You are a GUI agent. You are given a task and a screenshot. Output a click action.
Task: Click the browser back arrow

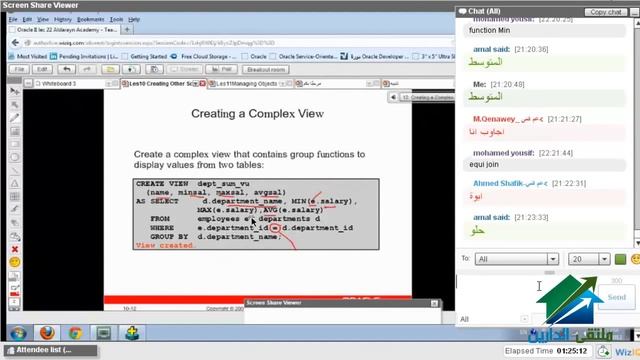coord(15,42)
